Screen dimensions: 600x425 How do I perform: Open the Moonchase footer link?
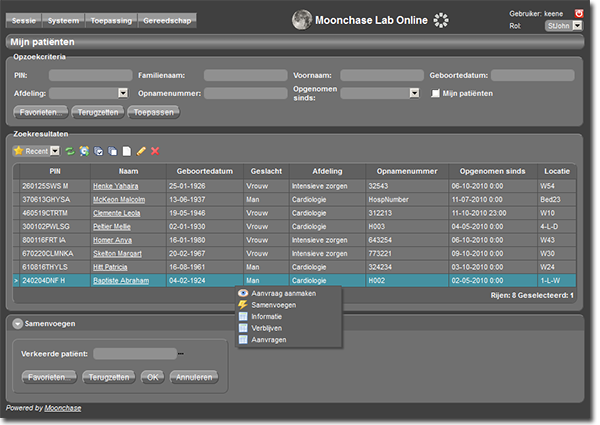tap(63, 408)
